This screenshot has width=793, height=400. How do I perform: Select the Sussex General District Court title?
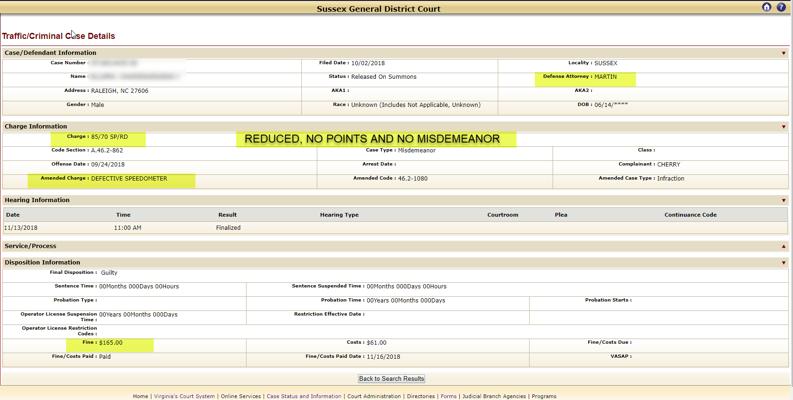pos(378,9)
